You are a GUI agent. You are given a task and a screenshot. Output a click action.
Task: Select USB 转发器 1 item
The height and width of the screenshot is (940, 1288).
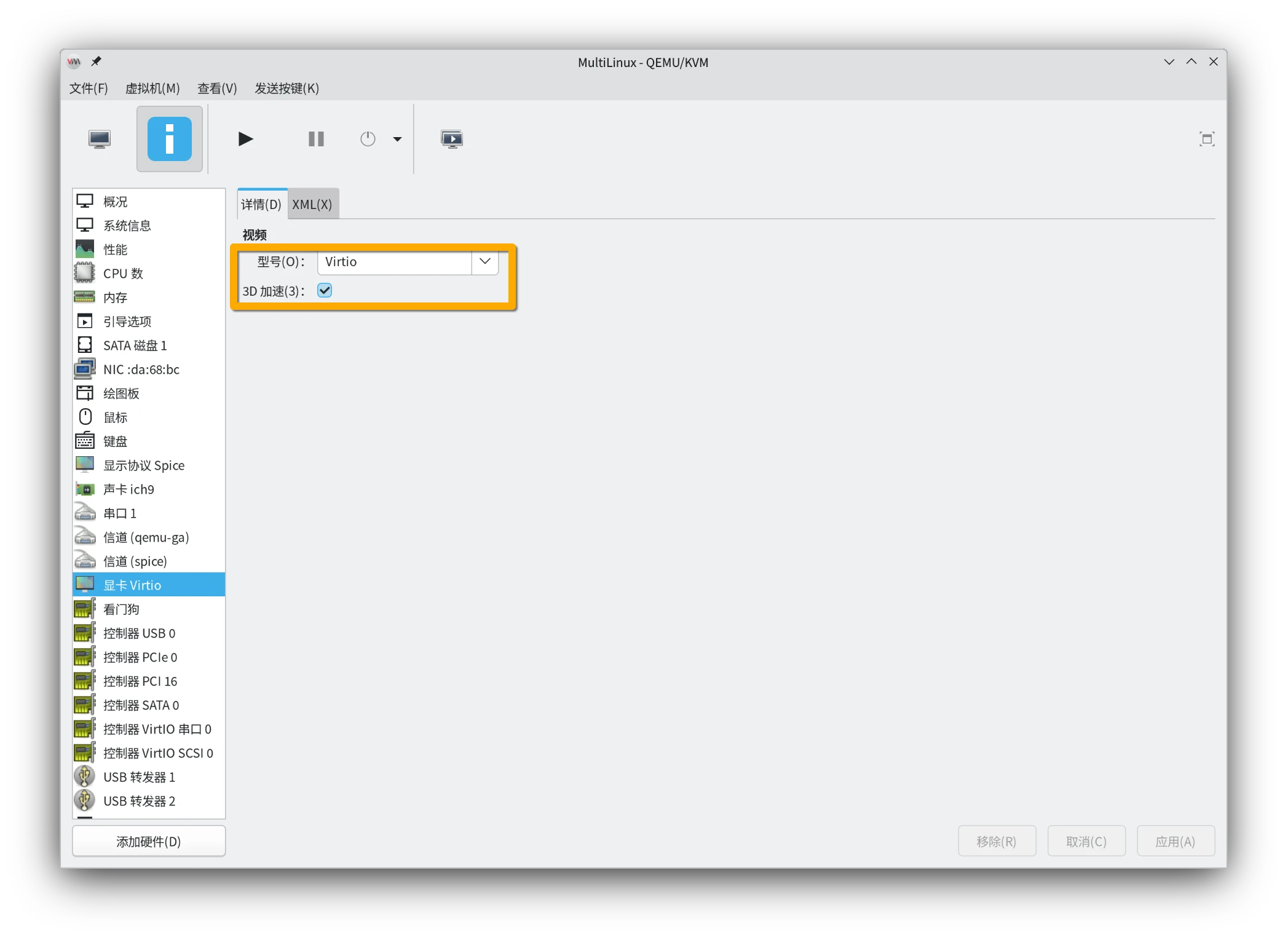point(149,777)
